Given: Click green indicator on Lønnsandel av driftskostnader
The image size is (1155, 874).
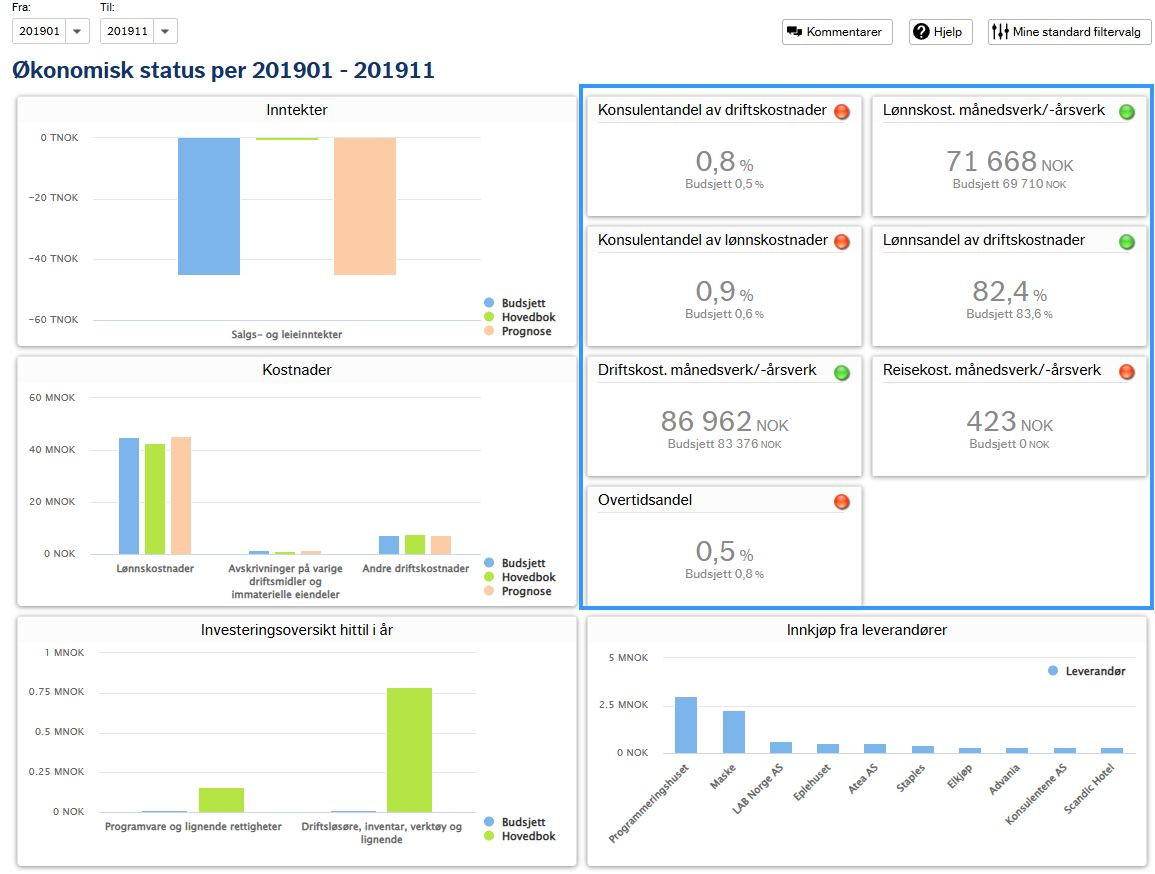Looking at the screenshot, I should [x=1126, y=242].
